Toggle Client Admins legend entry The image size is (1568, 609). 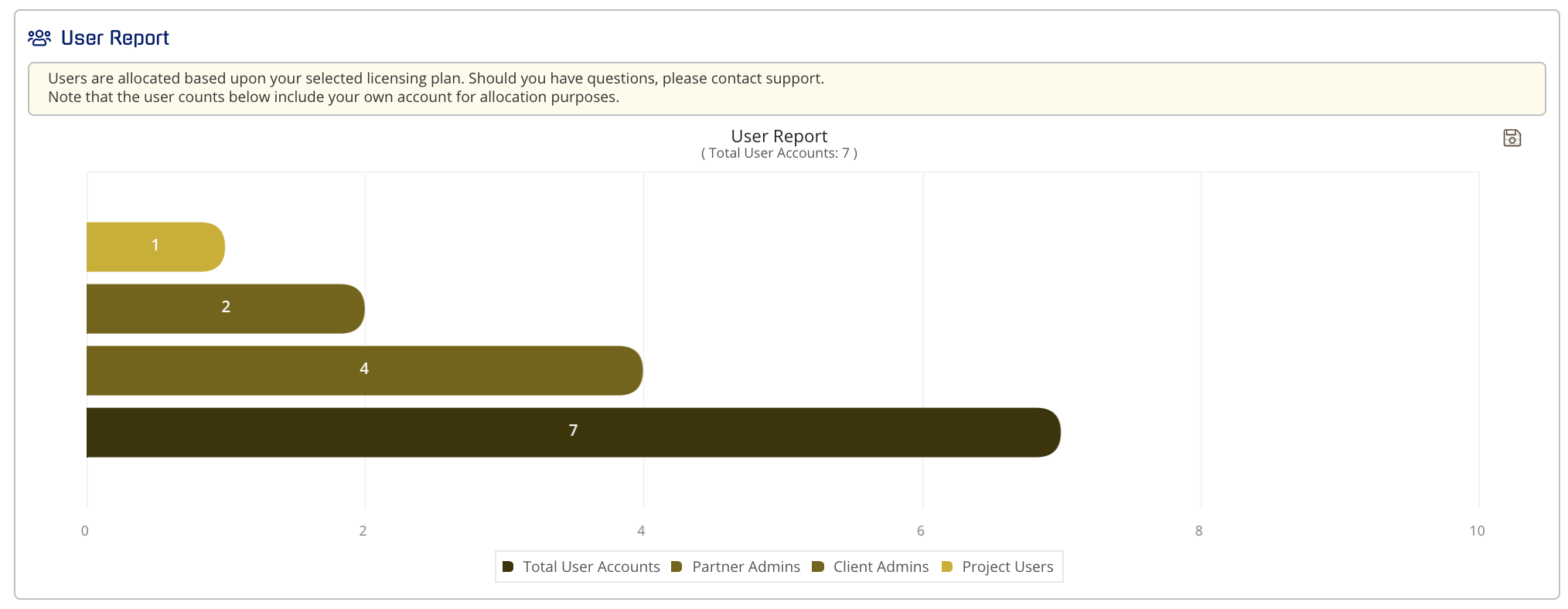click(x=871, y=566)
